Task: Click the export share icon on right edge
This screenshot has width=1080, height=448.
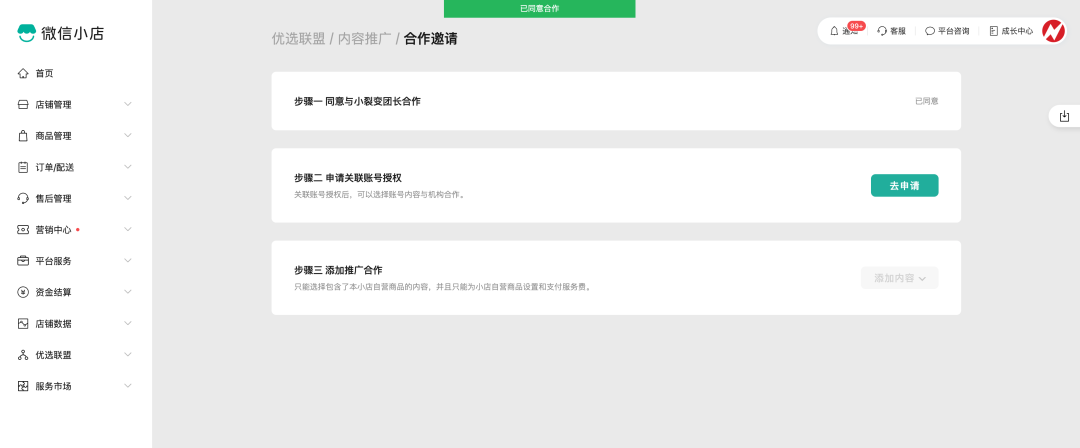Action: pyautogui.click(x=1065, y=116)
